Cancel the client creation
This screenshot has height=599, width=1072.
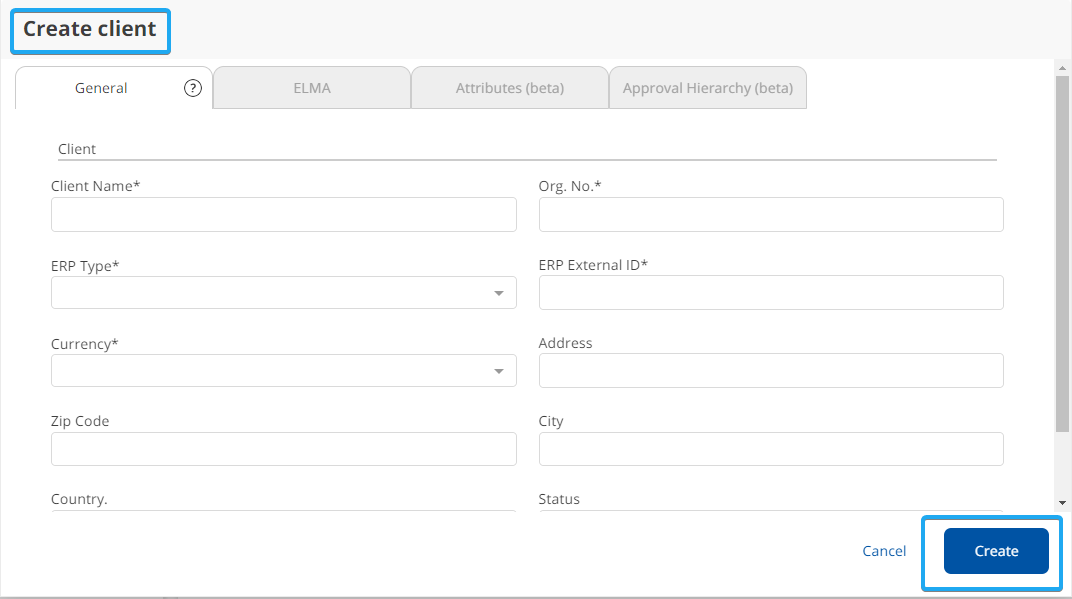pos(883,551)
